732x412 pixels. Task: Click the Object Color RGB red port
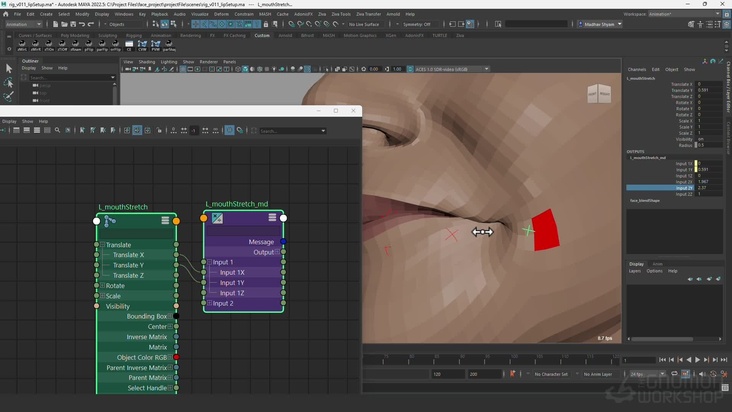click(176, 357)
